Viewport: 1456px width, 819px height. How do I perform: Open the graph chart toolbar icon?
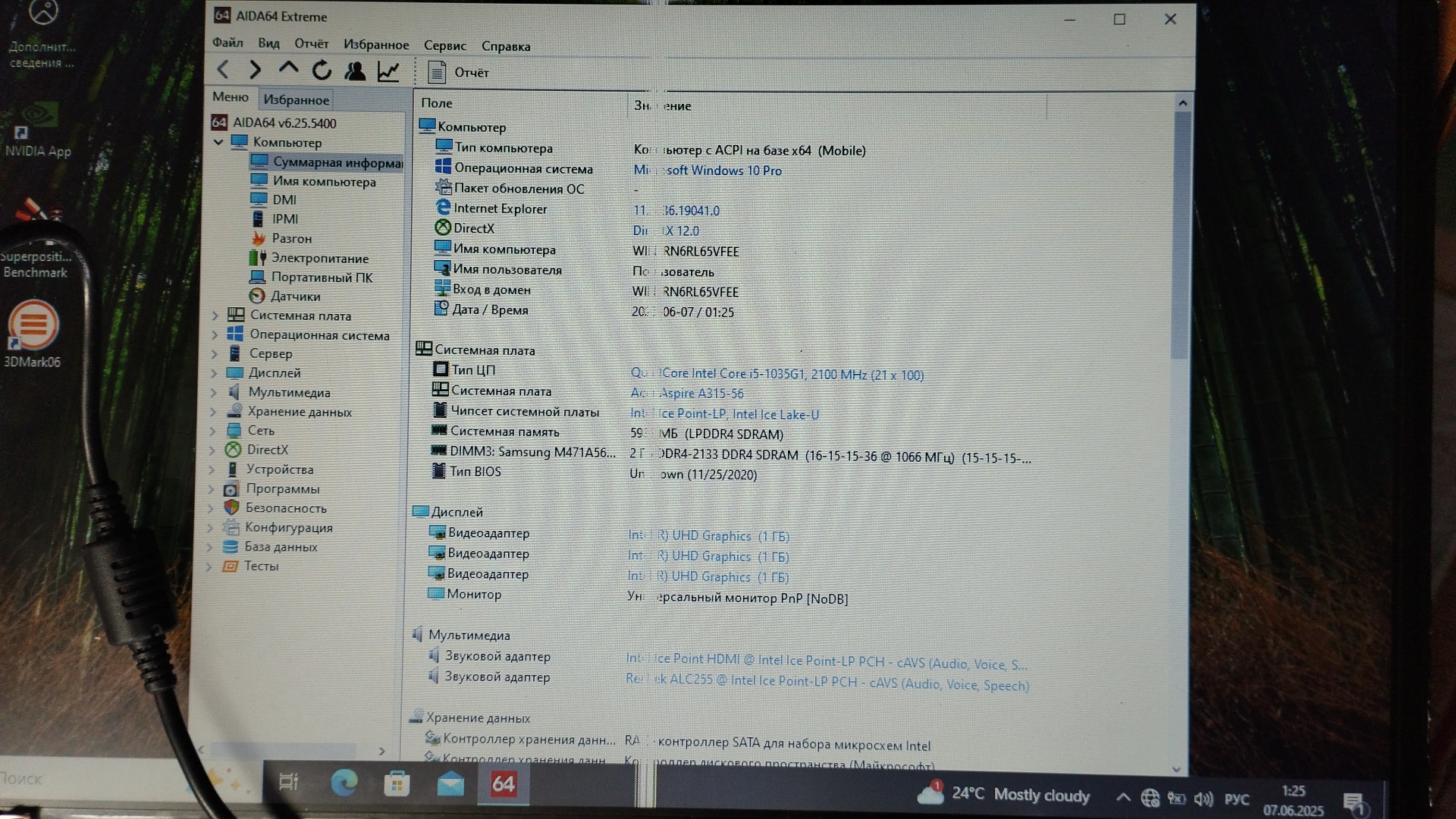tap(388, 72)
